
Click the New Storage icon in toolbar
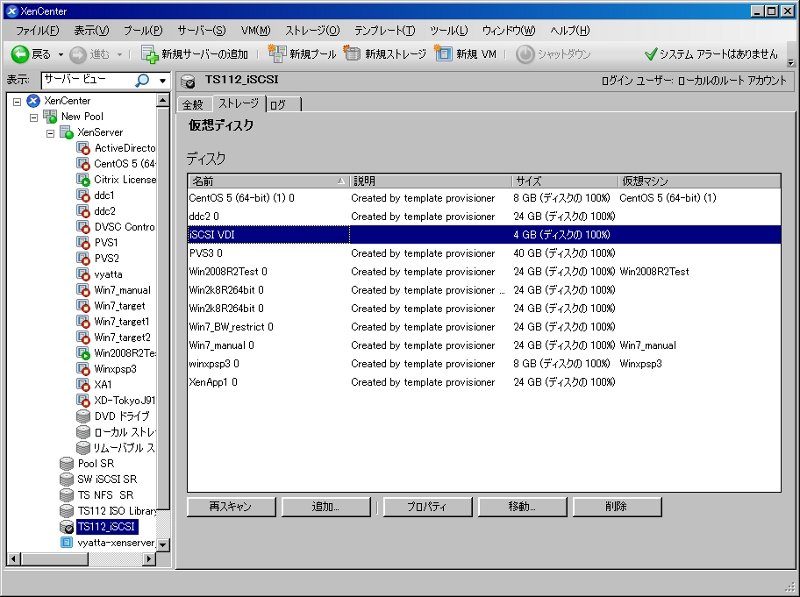[352, 53]
